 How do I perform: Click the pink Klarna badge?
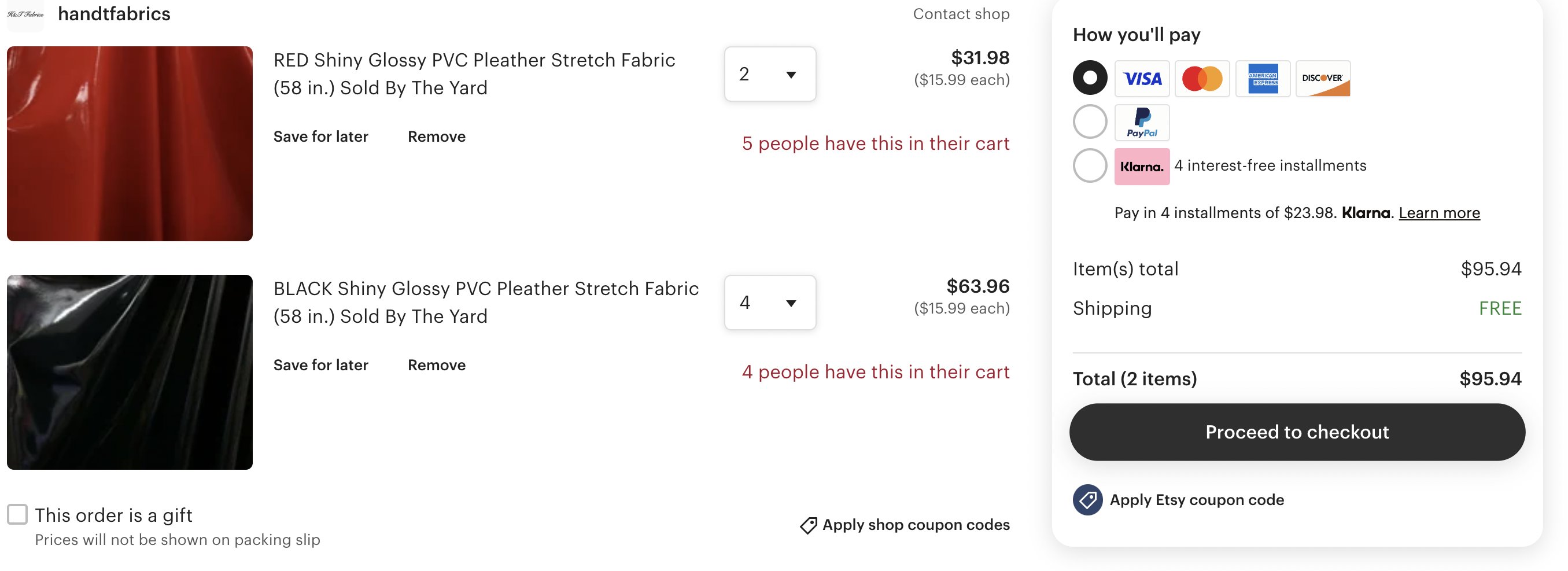tap(1142, 166)
